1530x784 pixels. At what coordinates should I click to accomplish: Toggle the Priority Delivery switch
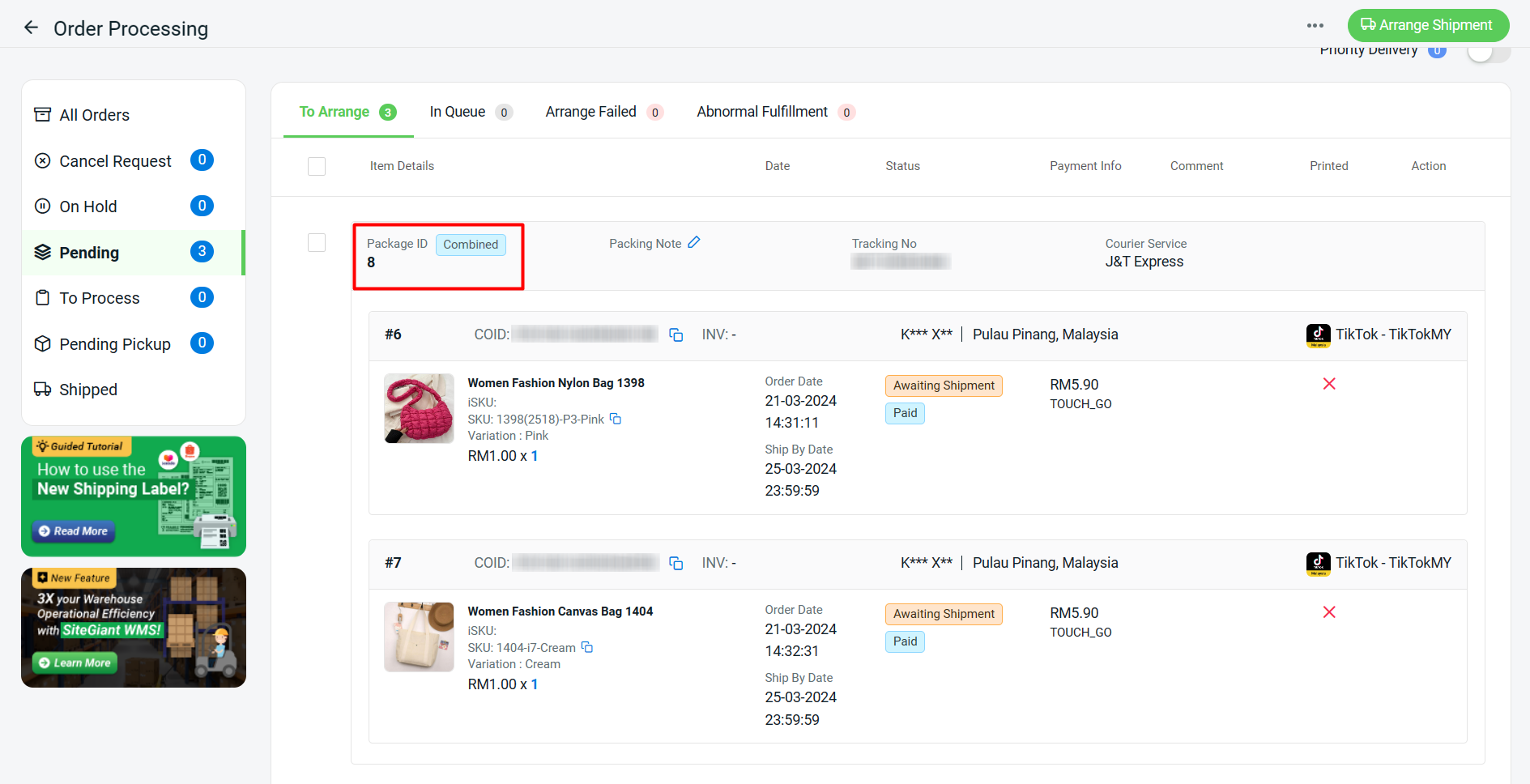click(1488, 52)
